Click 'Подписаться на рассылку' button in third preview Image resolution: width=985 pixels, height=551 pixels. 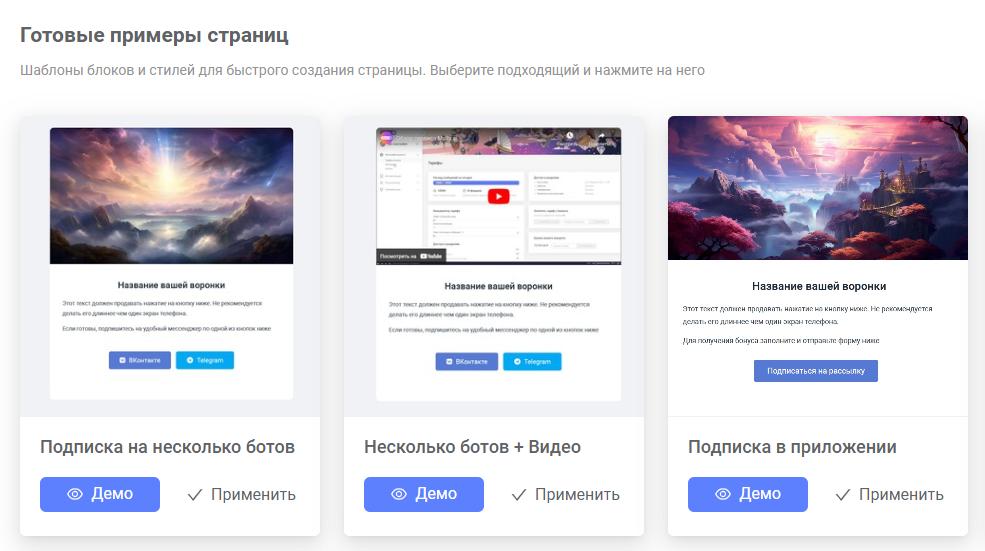[816, 371]
